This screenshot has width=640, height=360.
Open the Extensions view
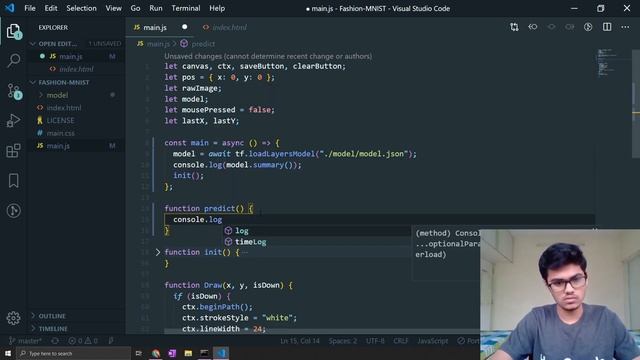coord(13,150)
